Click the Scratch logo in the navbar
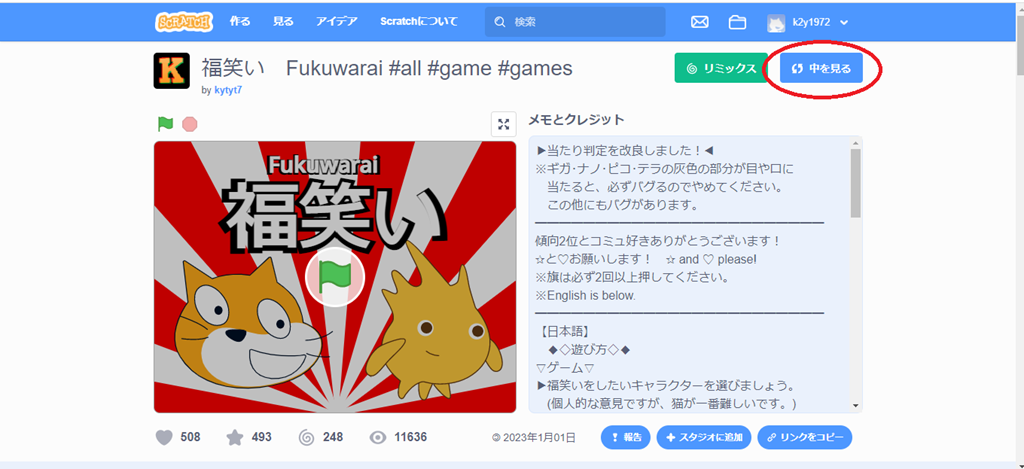The height and width of the screenshot is (469, 1024). [x=184, y=22]
